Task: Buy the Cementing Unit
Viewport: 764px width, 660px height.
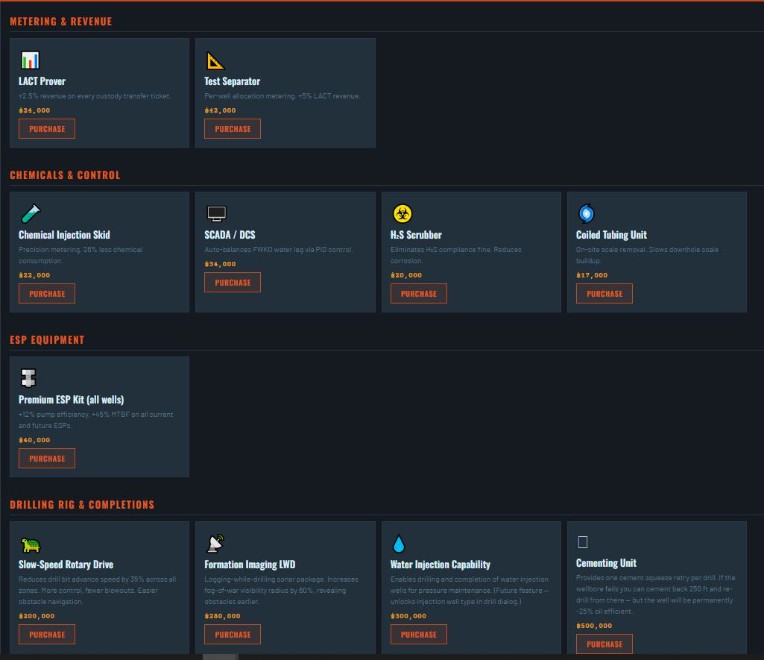Action: coord(604,644)
